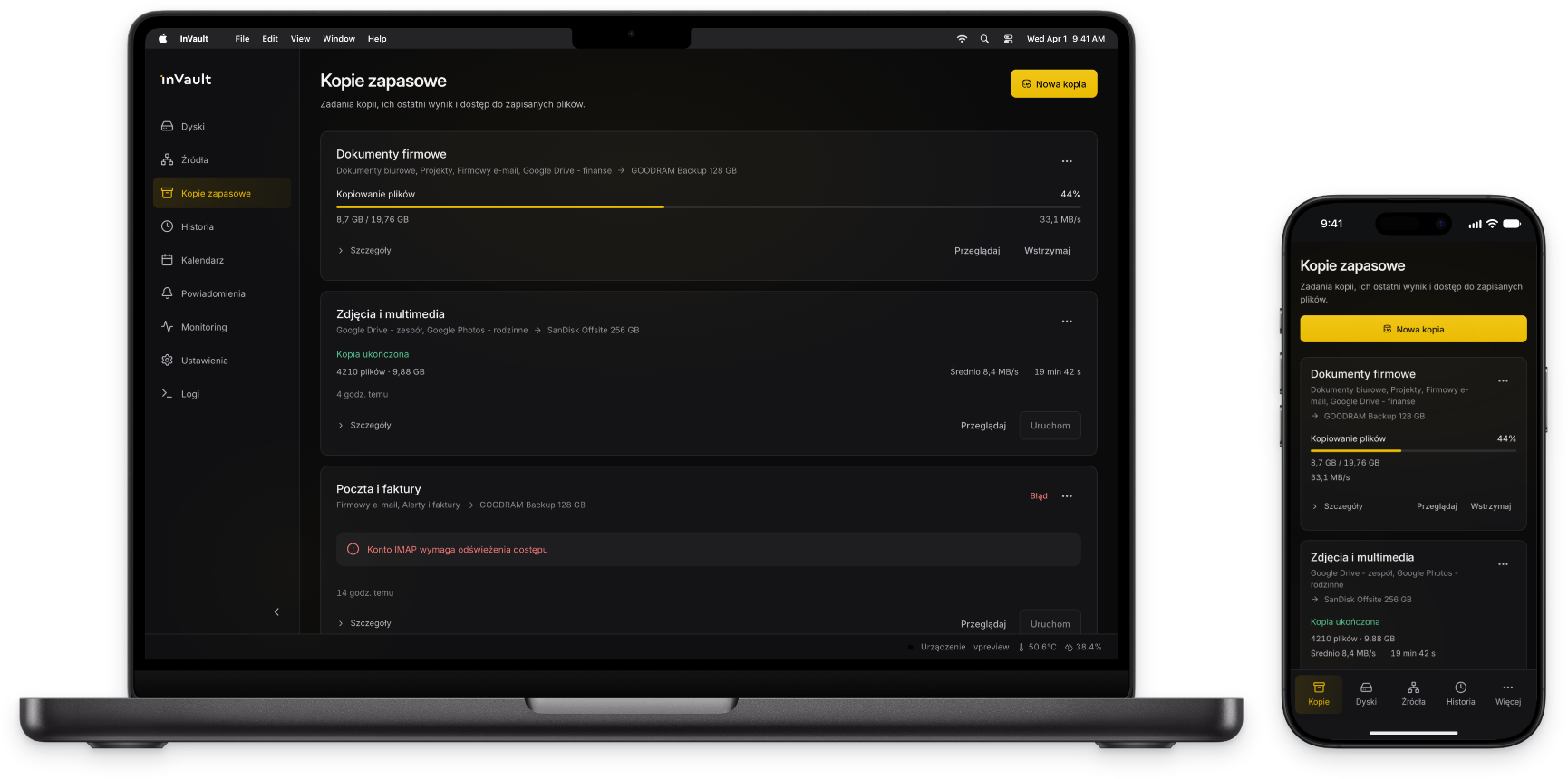
Task: Open the File menu in the menu bar
Action: click(x=242, y=39)
